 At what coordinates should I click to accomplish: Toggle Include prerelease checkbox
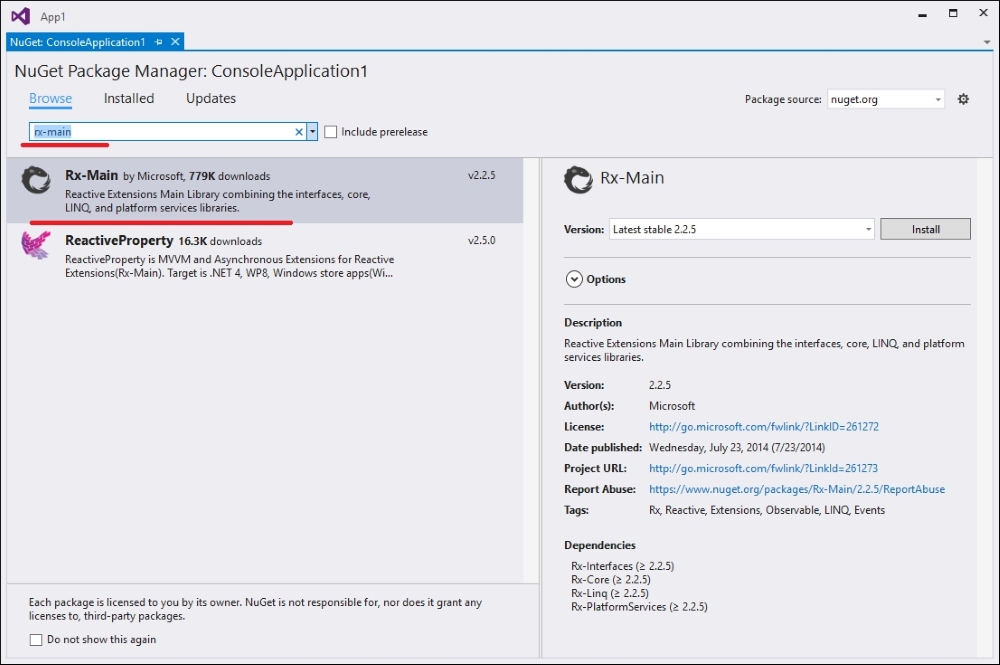pyautogui.click(x=330, y=132)
